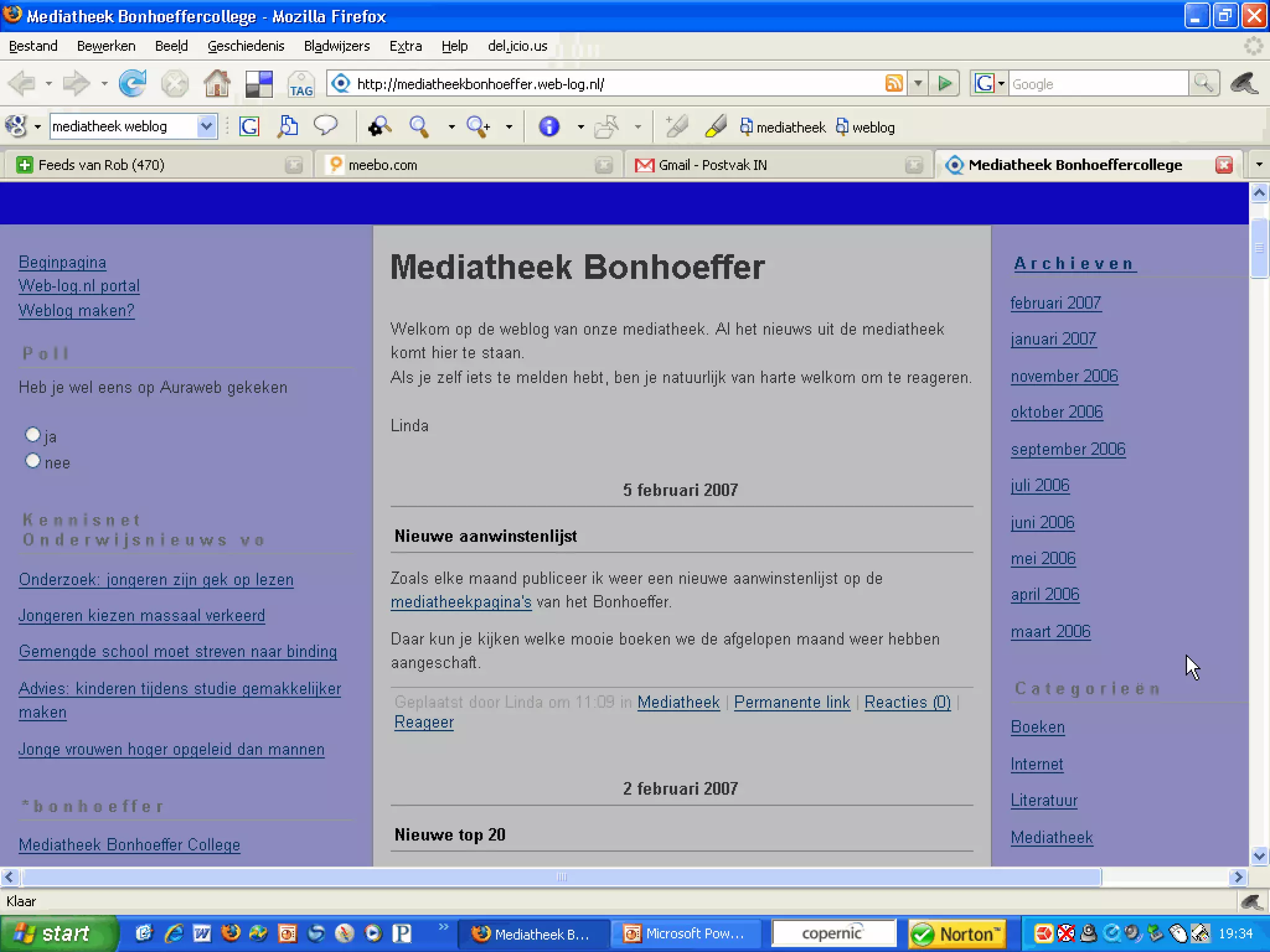The height and width of the screenshot is (952, 1270).
Task: Open Microsoft PowerPoint from the taskbar
Action: (685, 933)
